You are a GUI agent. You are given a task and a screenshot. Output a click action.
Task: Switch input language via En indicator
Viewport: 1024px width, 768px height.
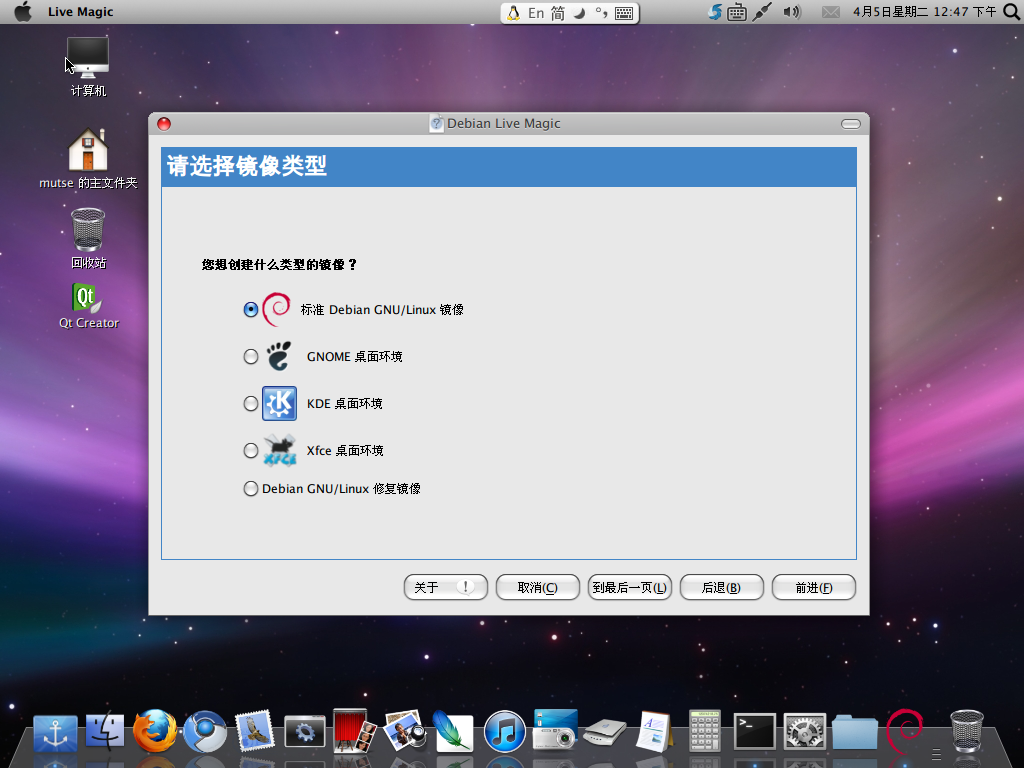pyautogui.click(x=536, y=13)
